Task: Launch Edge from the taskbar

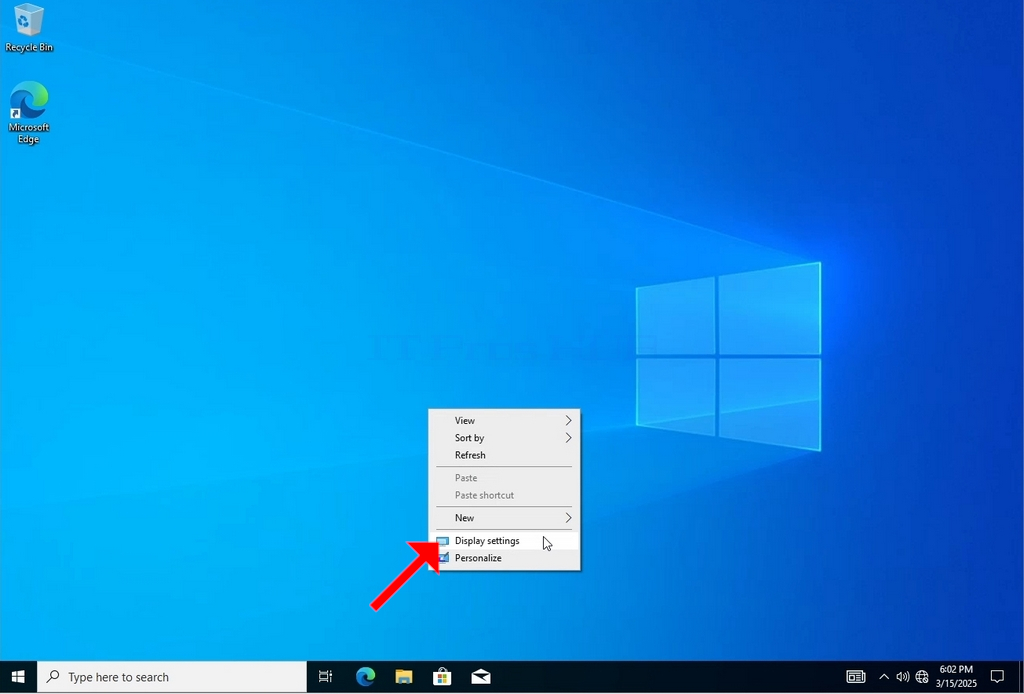Action: click(x=365, y=677)
